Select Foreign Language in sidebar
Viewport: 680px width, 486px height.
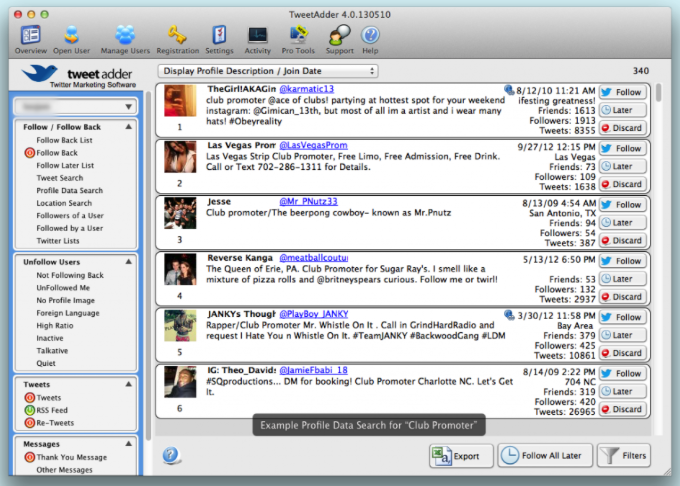pos(68,313)
